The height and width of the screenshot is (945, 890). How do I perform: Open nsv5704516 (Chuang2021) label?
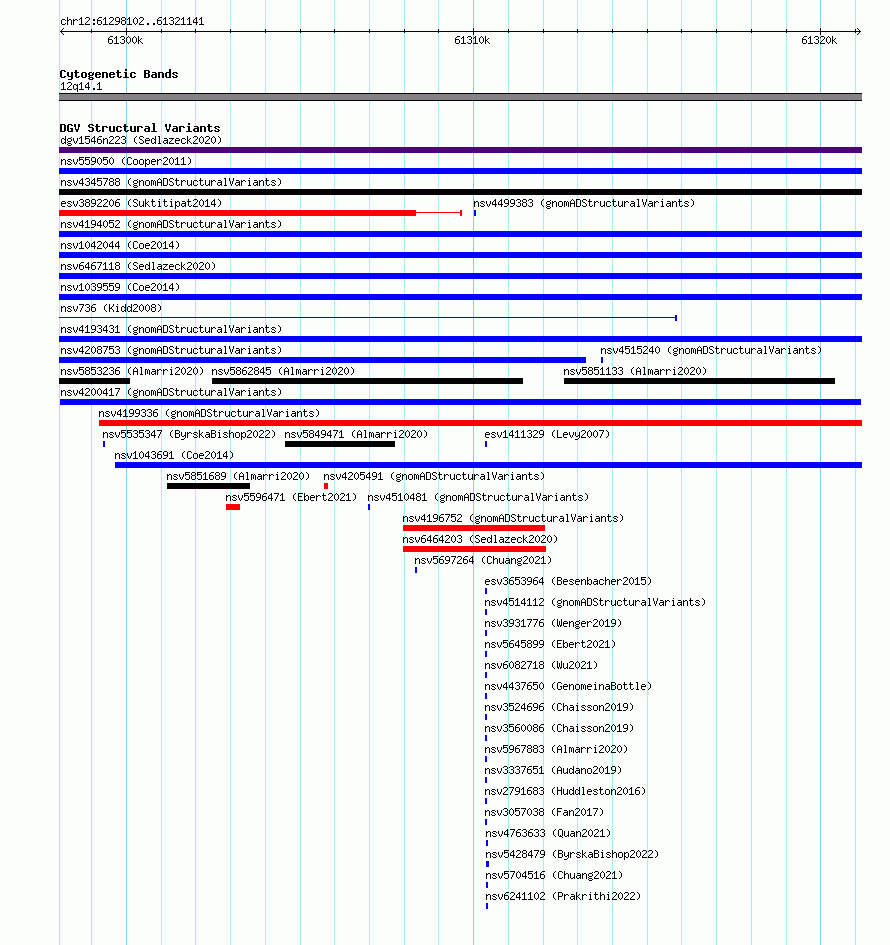554,876
